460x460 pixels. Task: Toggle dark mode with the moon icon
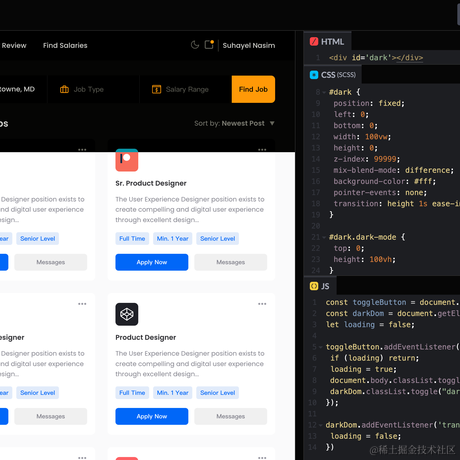pos(195,45)
